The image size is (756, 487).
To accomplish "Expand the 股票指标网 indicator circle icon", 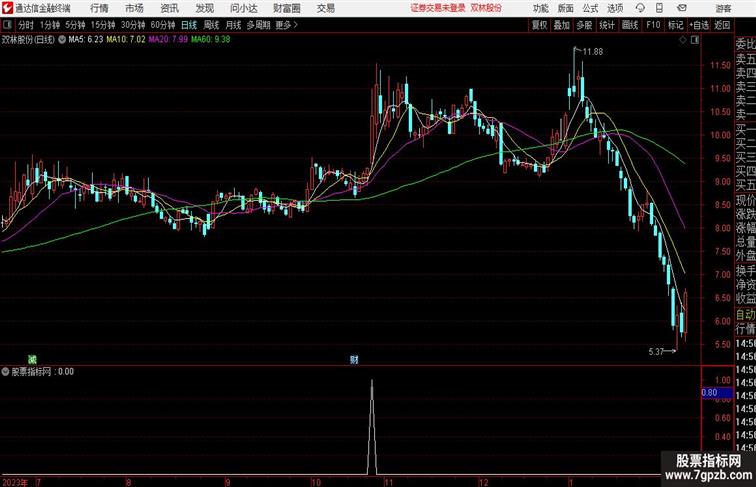I will [5, 372].
